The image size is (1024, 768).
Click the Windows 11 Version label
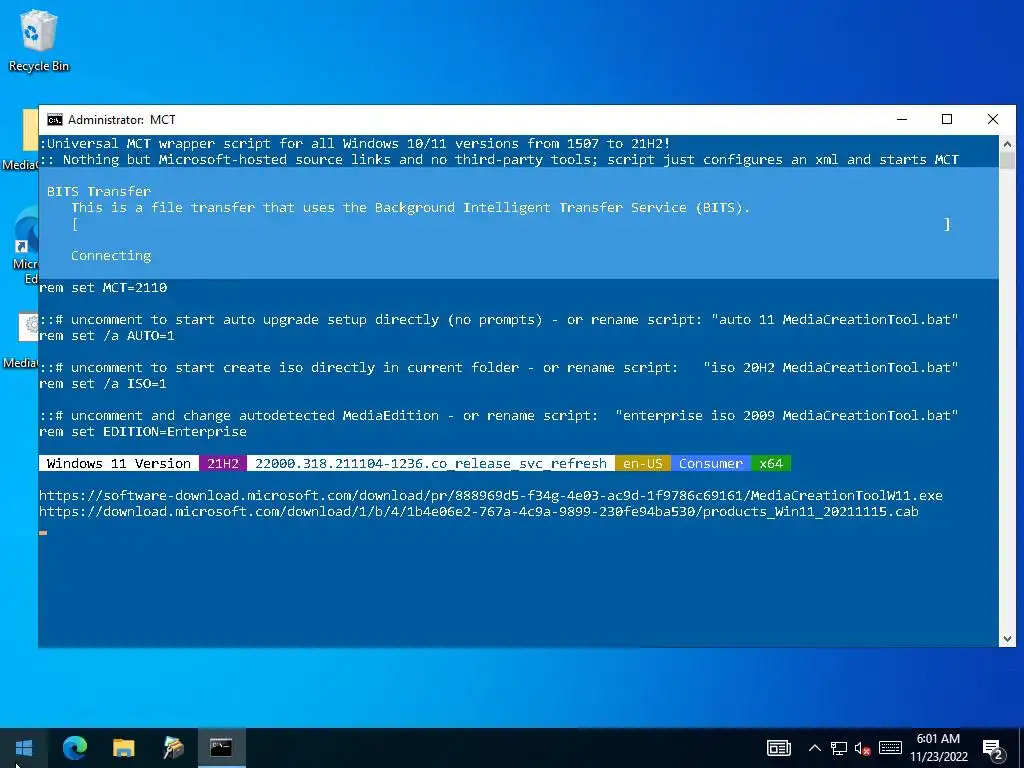119,463
